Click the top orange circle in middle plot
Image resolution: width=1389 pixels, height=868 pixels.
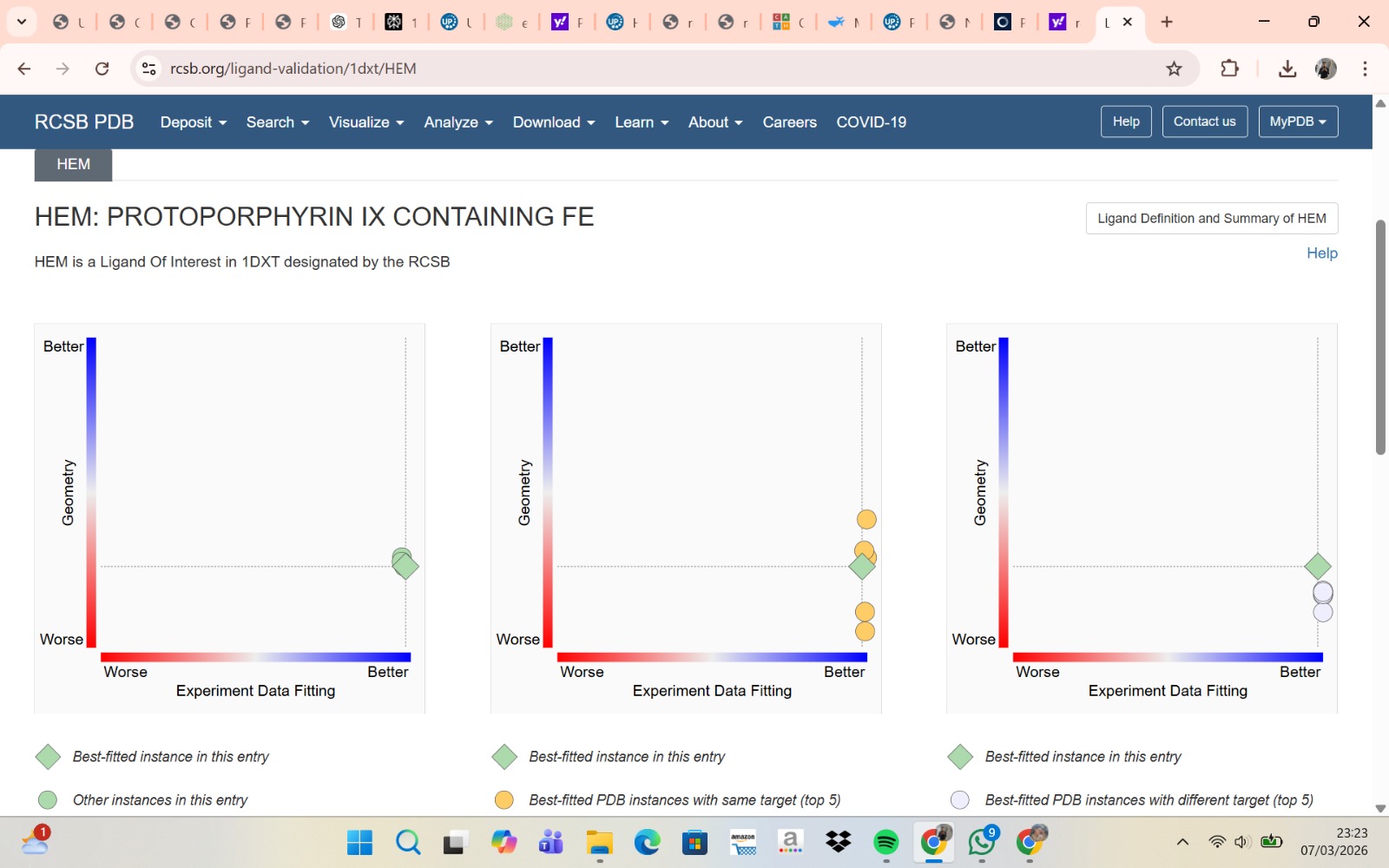(866, 519)
